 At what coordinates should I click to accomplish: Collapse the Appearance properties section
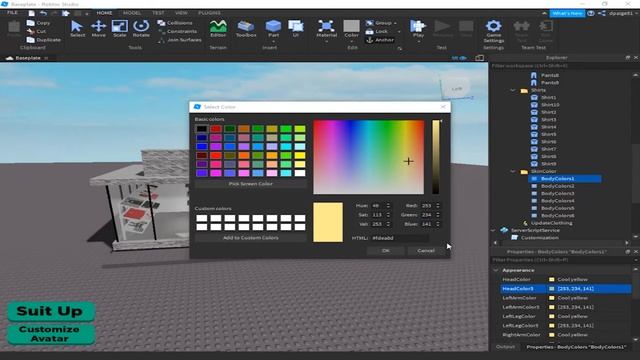pyautogui.click(x=496, y=270)
